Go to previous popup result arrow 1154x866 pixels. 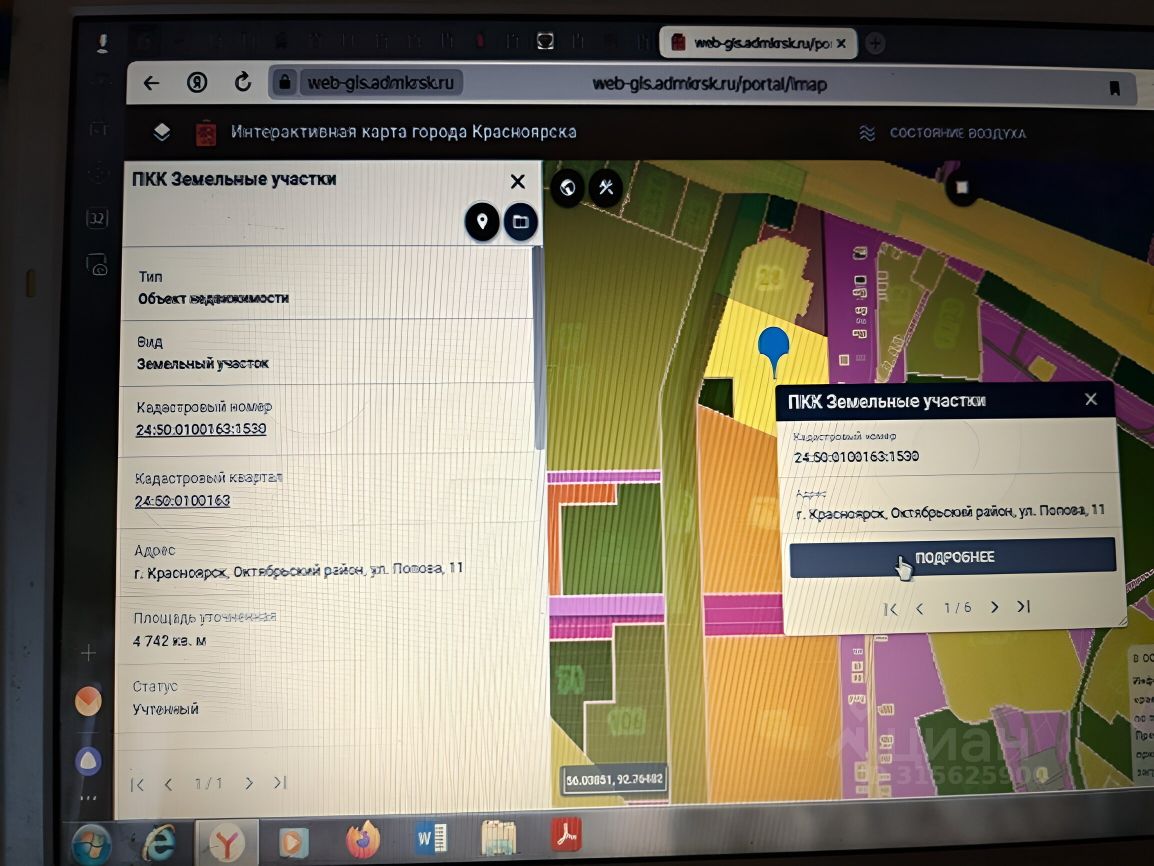click(919, 608)
